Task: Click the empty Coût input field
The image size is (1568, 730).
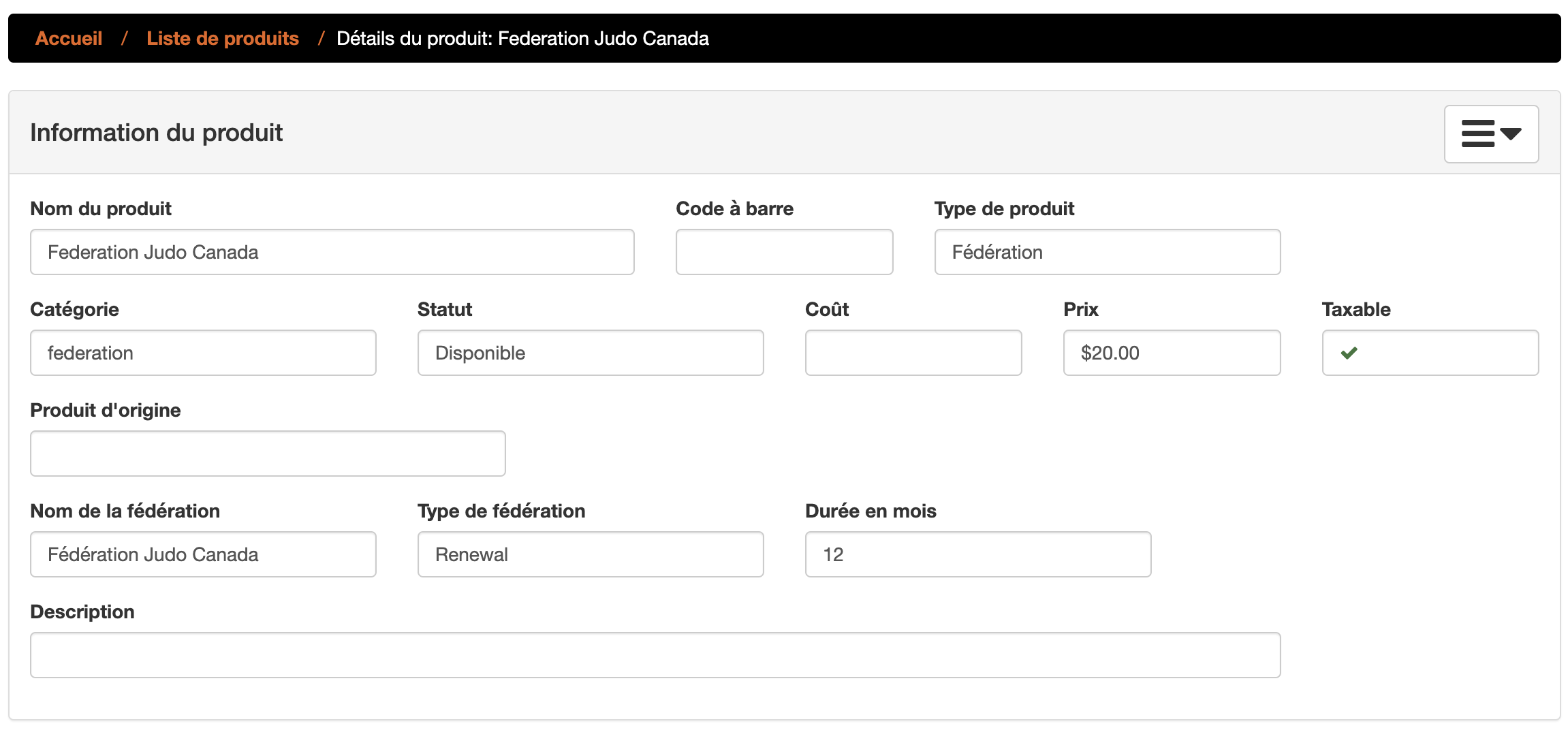Action: coord(913,353)
